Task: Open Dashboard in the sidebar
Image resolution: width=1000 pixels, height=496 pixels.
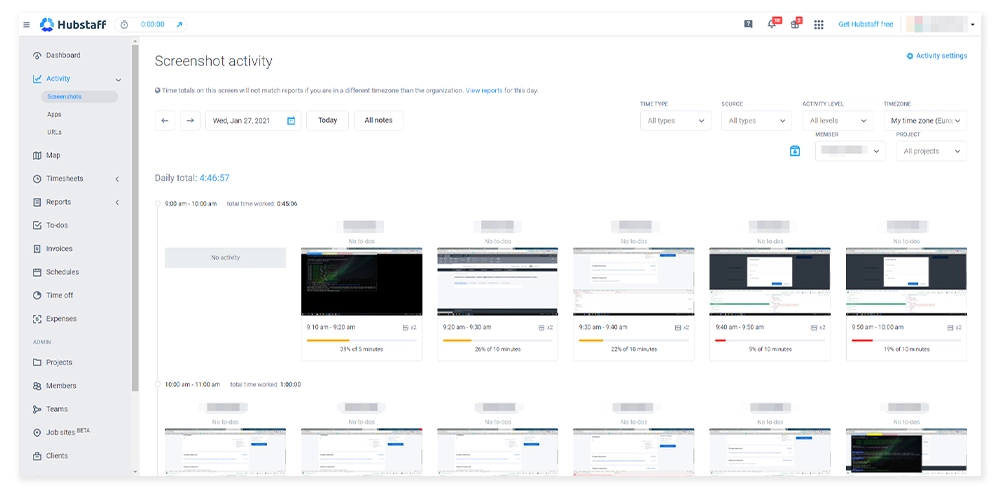Action: [x=63, y=55]
